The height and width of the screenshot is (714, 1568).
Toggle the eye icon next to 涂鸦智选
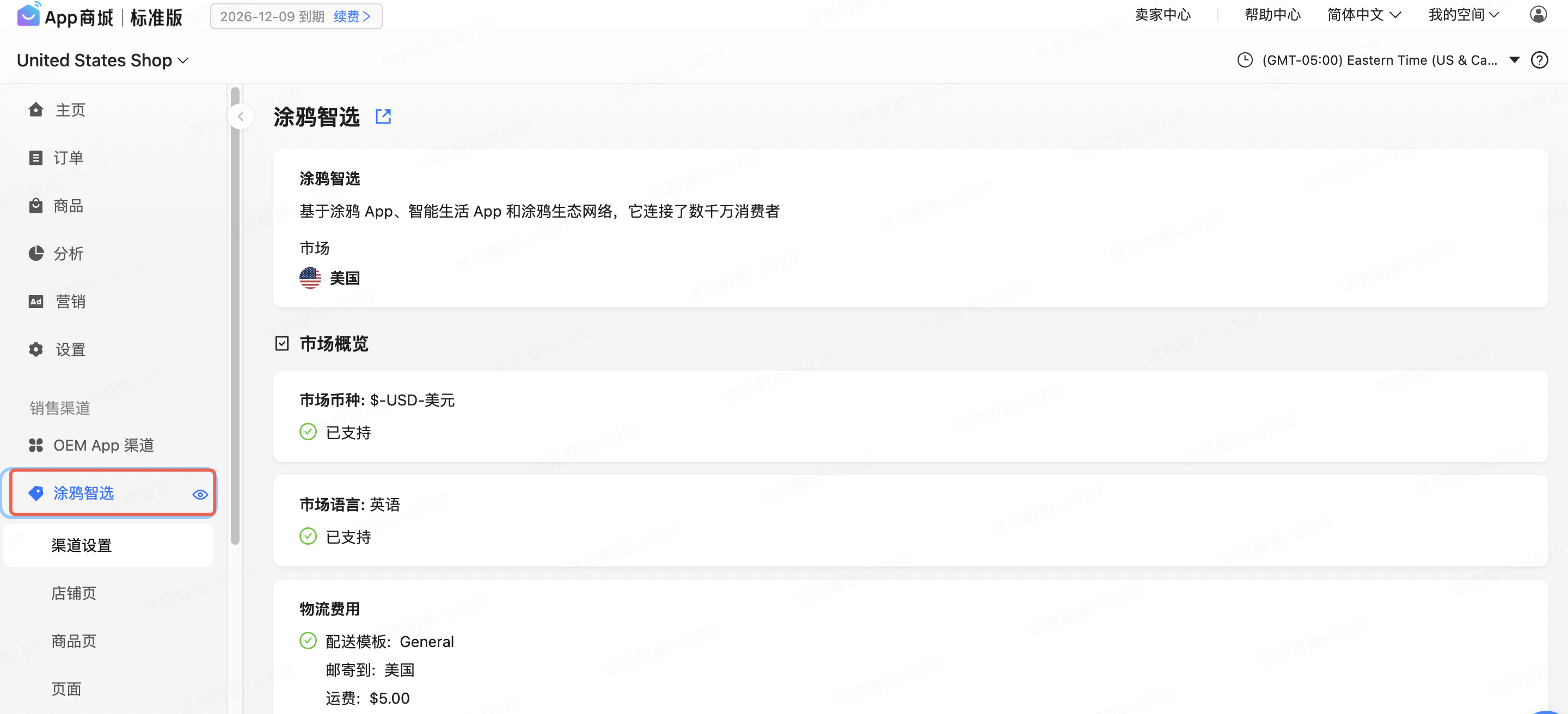(x=200, y=494)
